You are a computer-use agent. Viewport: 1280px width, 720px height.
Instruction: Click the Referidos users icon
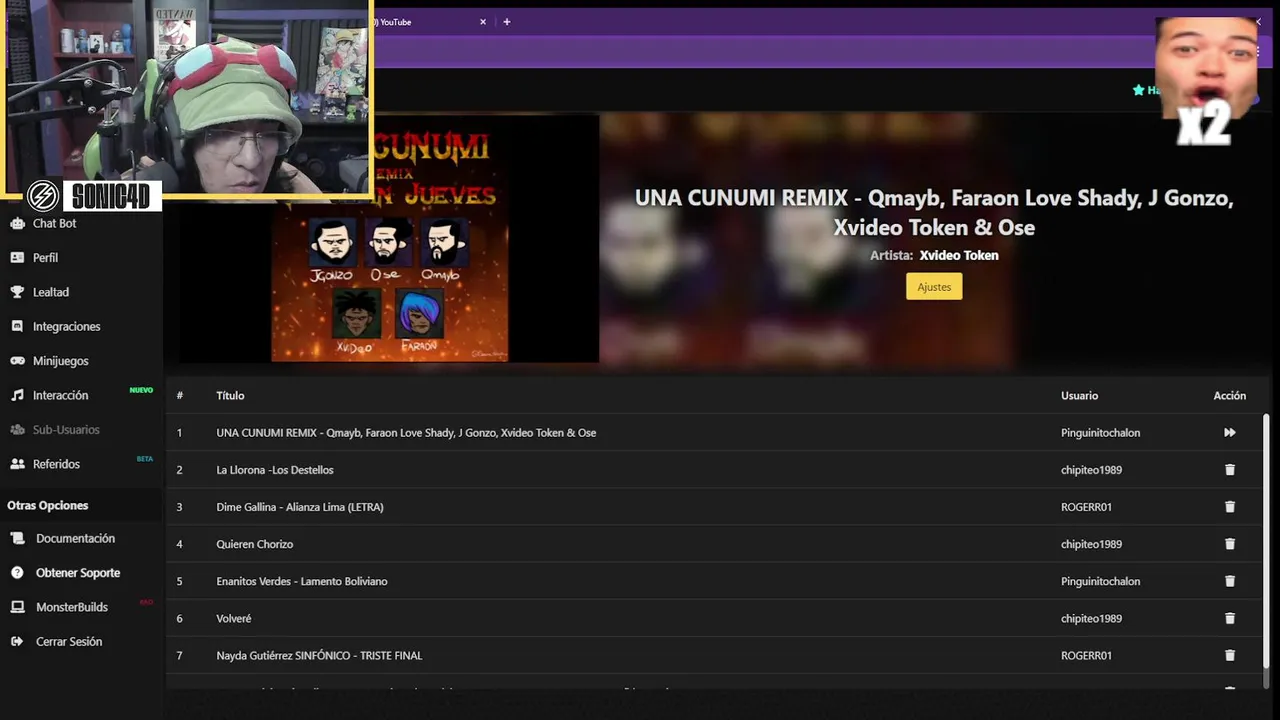pyautogui.click(x=17, y=464)
